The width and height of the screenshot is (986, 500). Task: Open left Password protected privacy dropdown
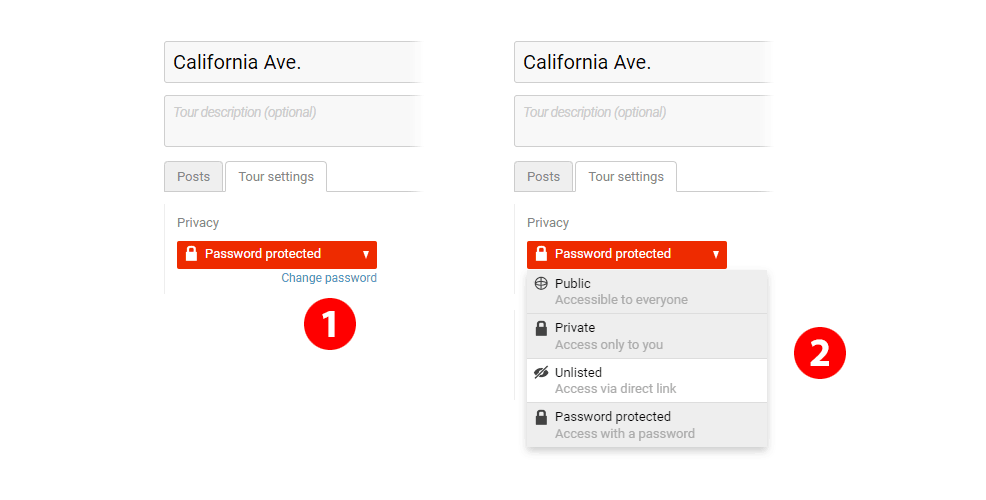277,255
